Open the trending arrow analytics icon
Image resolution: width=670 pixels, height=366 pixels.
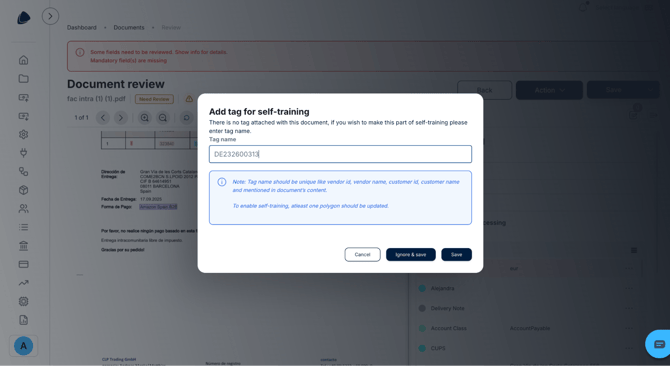[24, 283]
